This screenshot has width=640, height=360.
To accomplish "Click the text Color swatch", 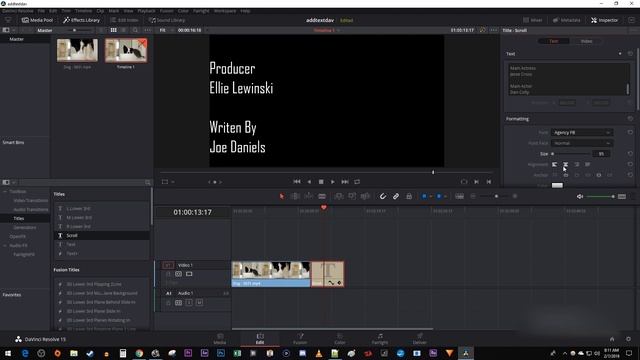I will click(x=557, y=185).
